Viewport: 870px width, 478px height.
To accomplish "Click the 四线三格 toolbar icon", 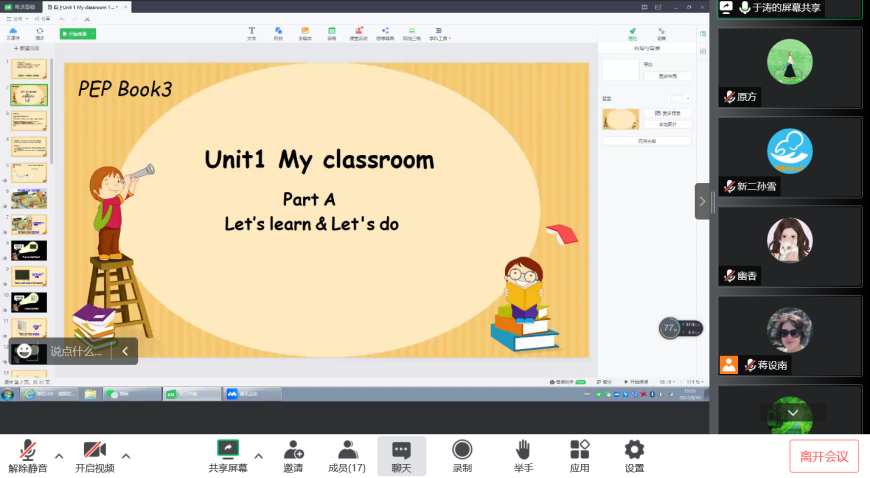I will (x=412, y=33).
